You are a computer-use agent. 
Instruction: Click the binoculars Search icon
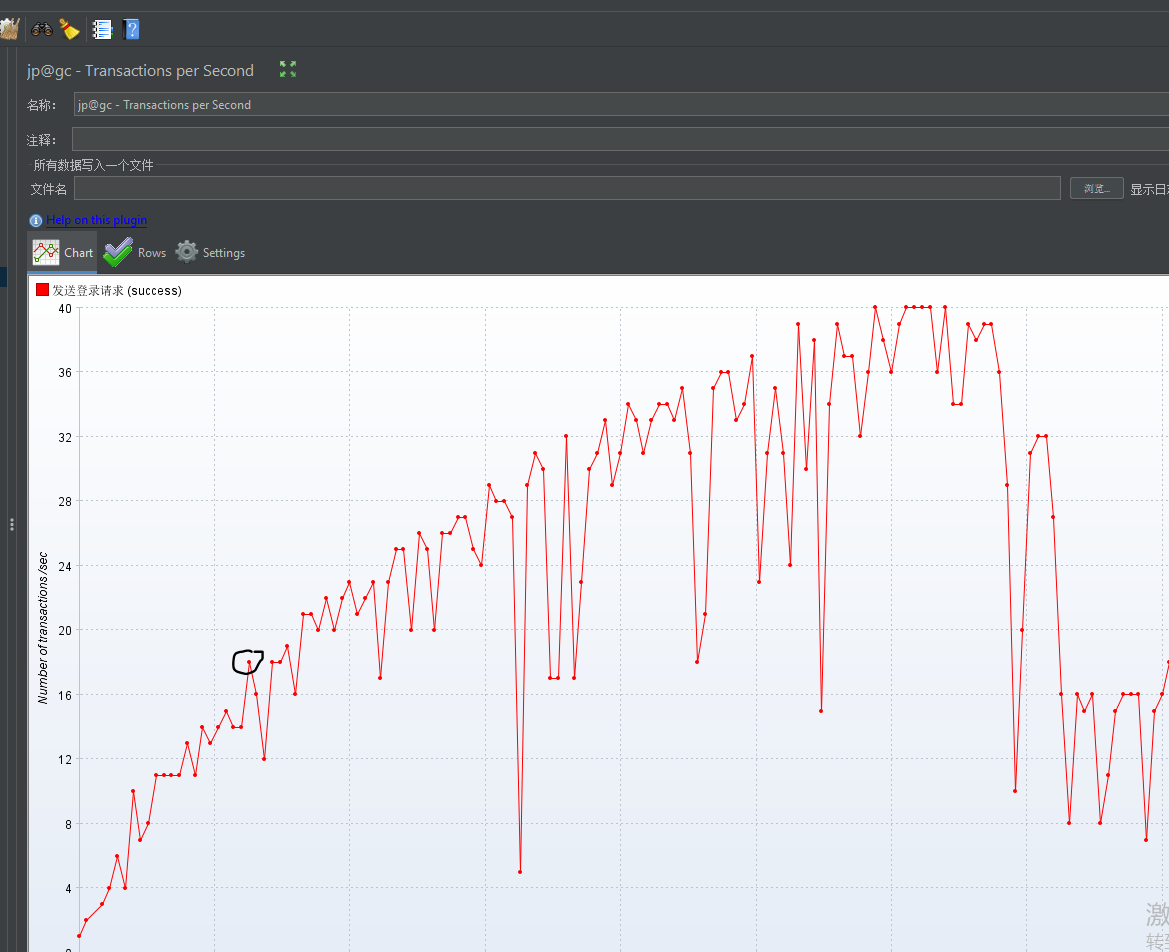pyautogui.click(x=42, y=29)
